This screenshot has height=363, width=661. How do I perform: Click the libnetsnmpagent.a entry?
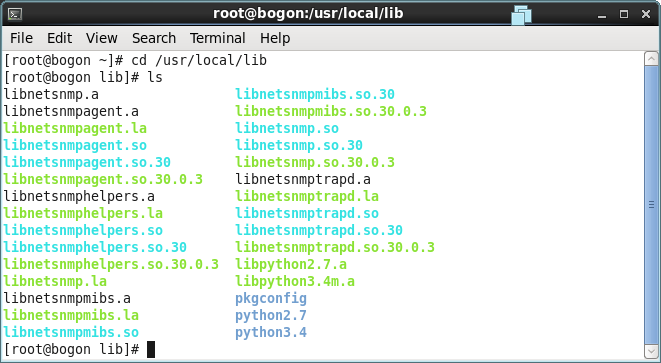tap(71, 112)
